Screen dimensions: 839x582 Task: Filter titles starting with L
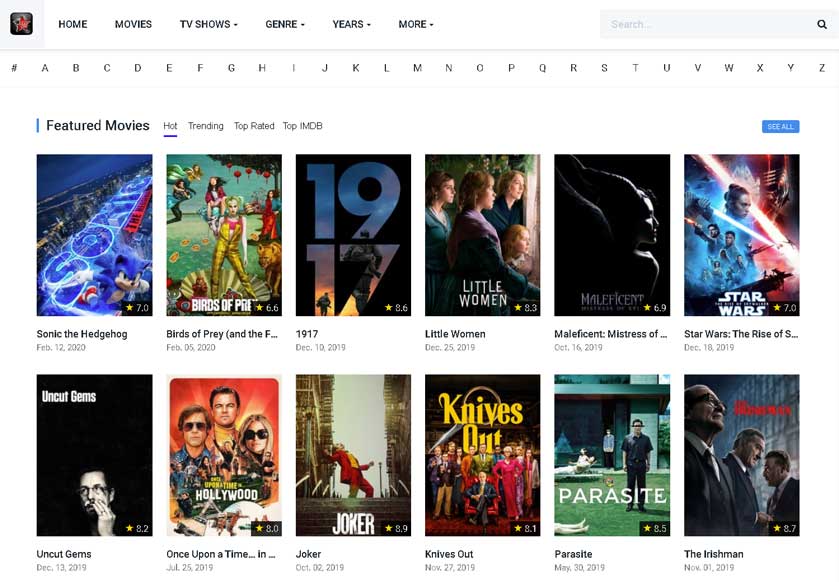point(386,68)
